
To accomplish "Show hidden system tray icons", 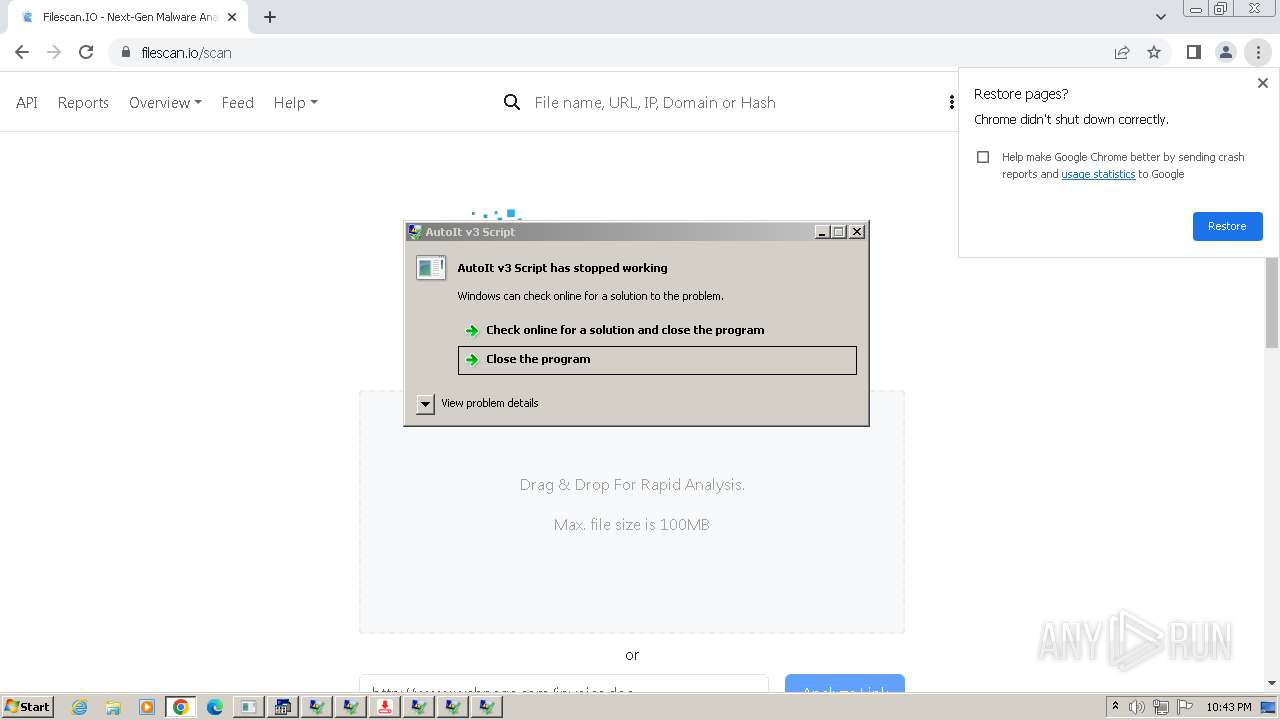I will coord(1115,707).
